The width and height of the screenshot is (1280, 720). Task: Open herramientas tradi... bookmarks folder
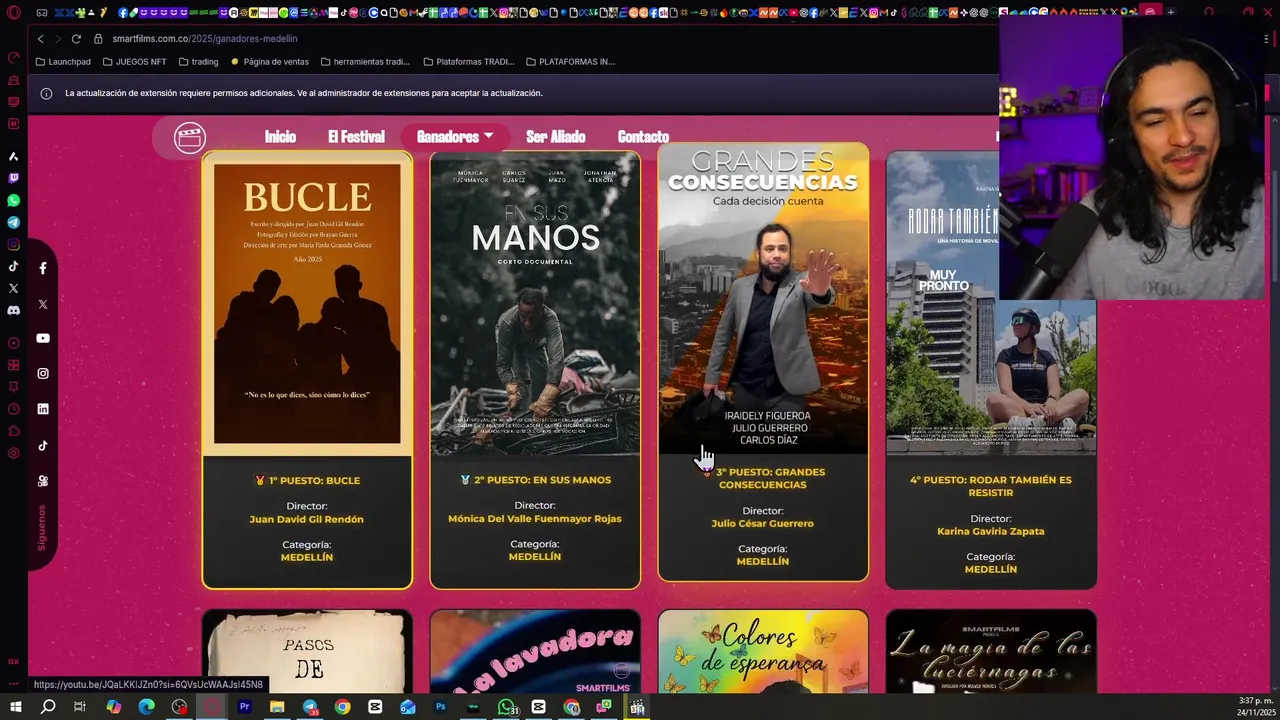(365, 61)
